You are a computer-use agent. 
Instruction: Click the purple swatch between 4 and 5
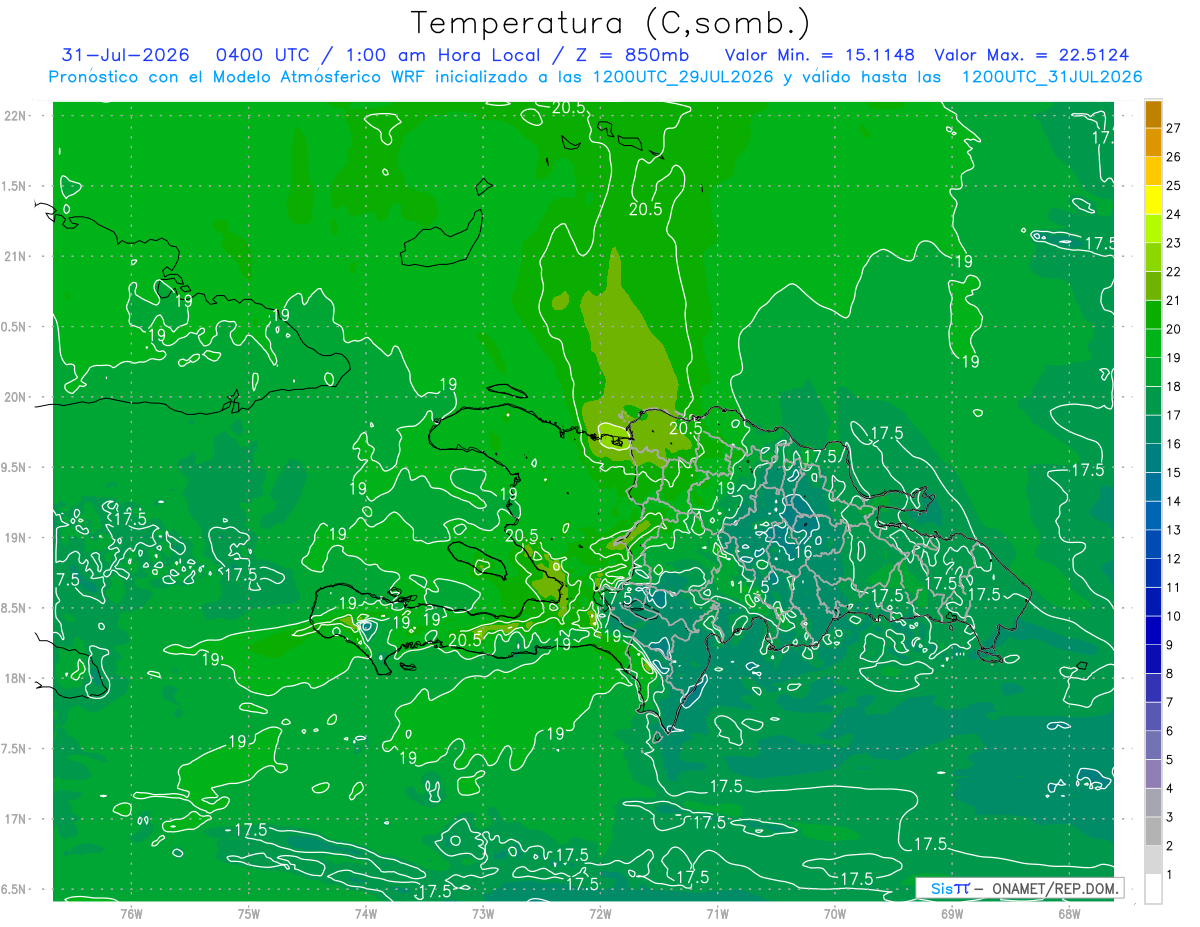coord(1153,774)
